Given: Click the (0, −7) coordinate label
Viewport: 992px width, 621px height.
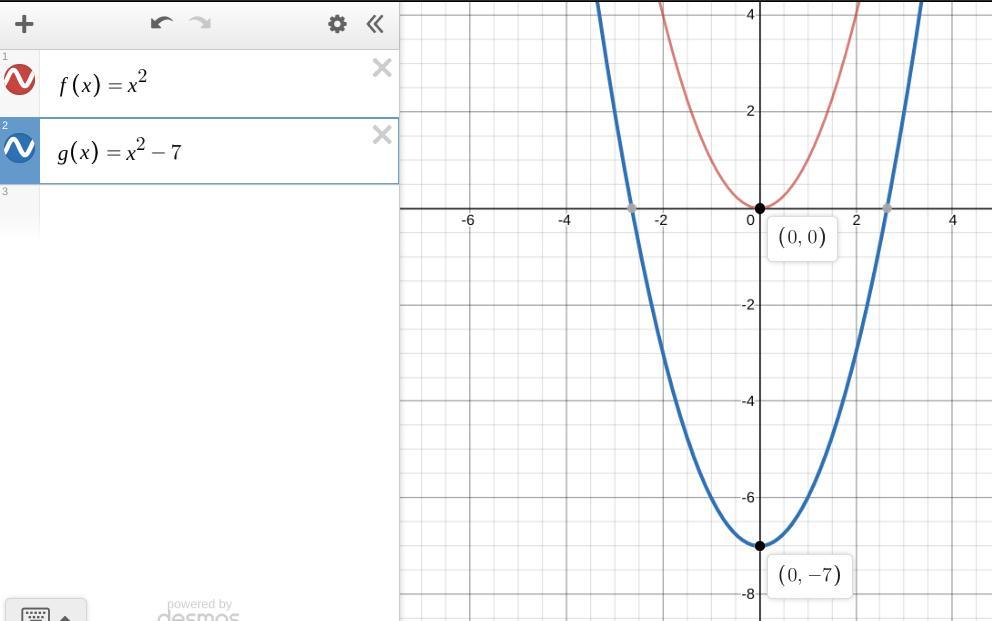Looking at the screenshot, I should tap(809, 575).
